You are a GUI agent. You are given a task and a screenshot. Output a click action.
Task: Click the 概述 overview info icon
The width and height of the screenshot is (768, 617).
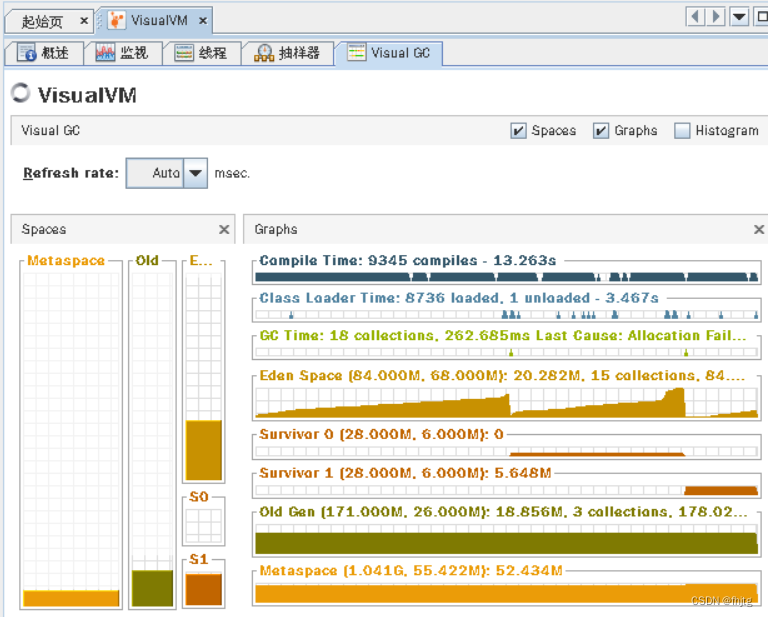point(26,52)
